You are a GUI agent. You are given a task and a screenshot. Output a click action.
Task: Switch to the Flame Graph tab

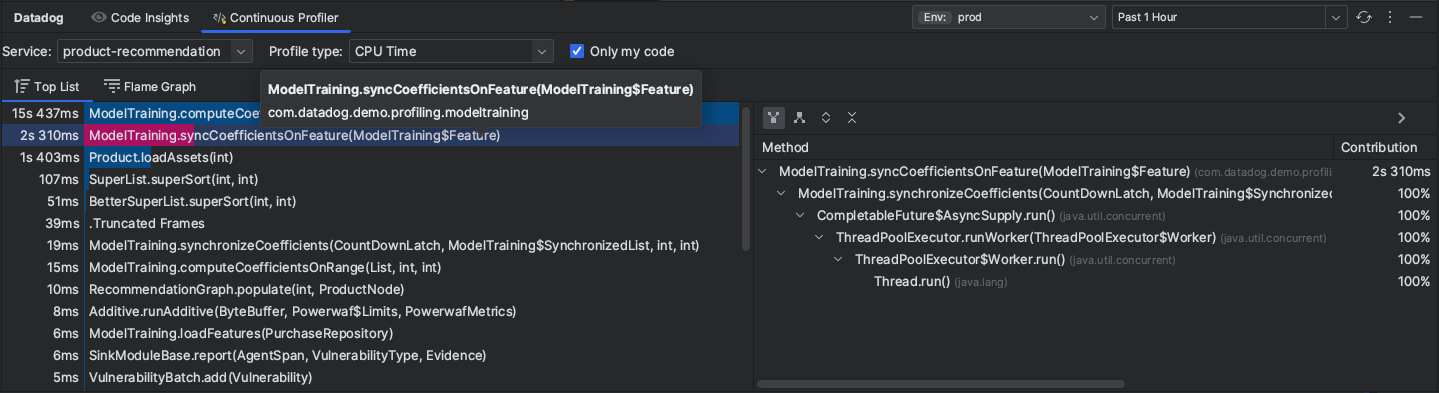click(150, 87)
